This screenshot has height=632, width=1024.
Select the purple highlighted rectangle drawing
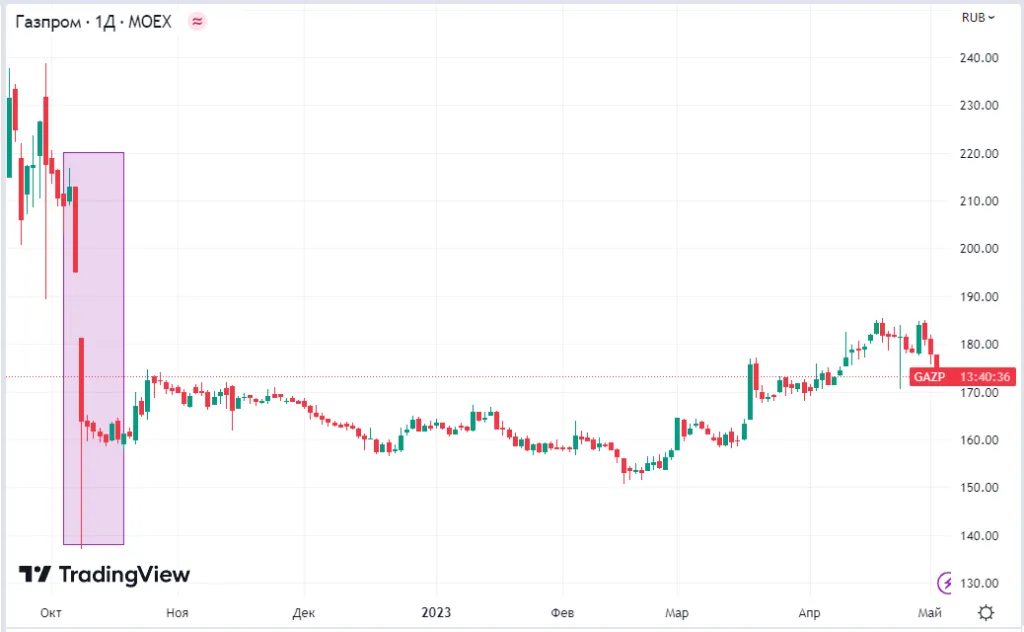(93, 348)
